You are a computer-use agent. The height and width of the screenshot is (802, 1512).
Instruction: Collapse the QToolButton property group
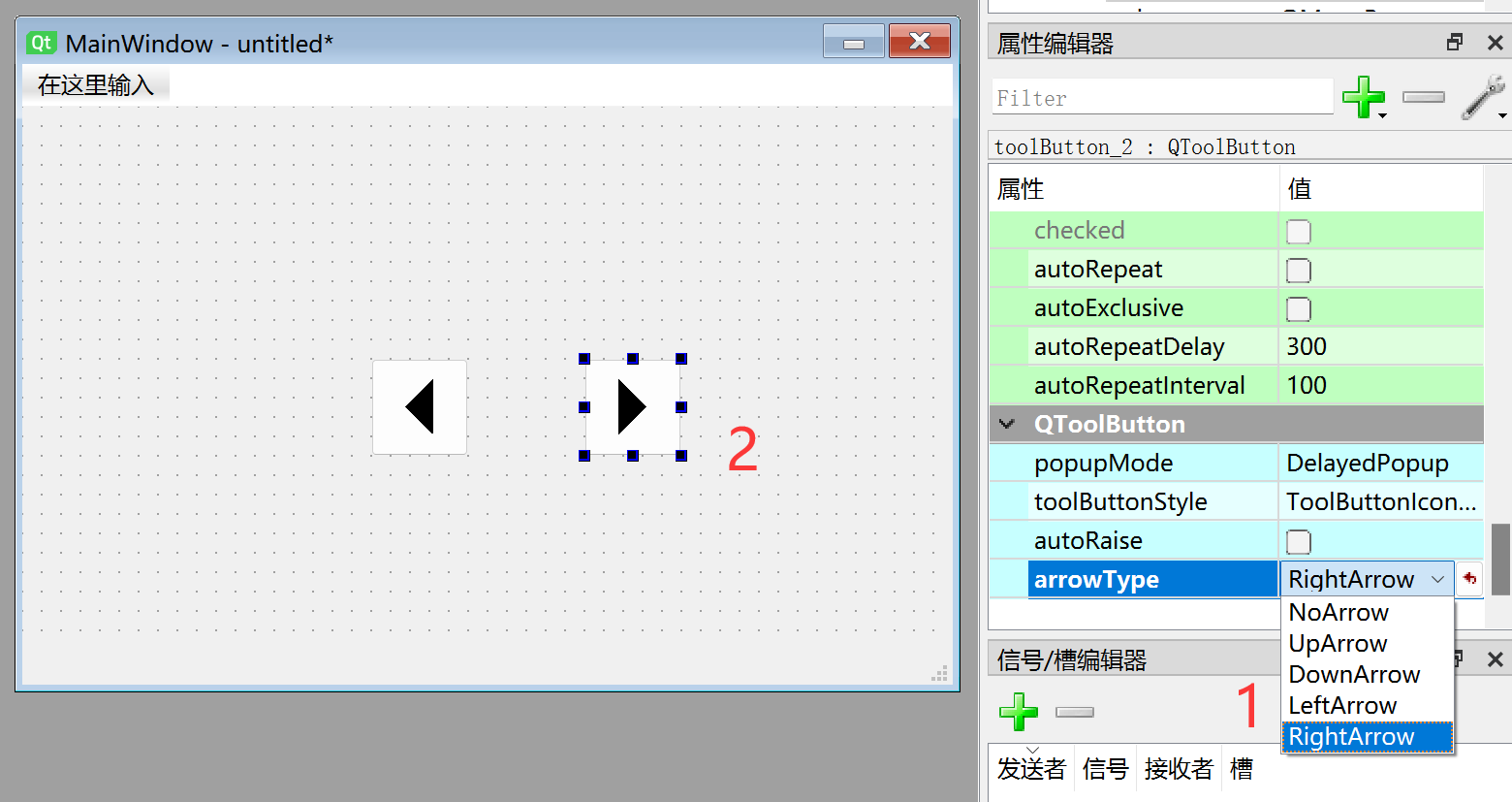(1007, 424)
